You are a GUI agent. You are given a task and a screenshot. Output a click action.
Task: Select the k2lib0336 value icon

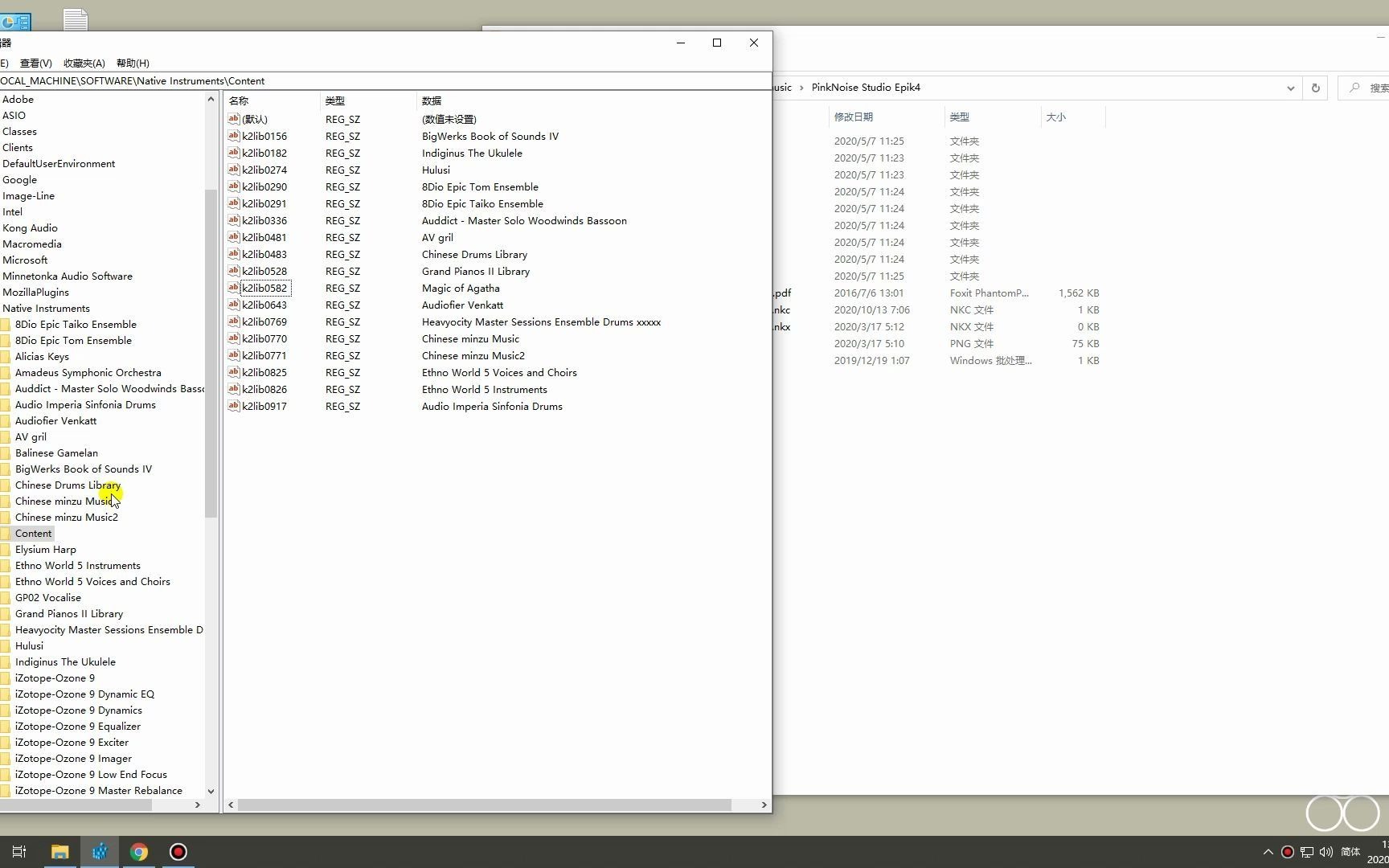tap(234, 220)
